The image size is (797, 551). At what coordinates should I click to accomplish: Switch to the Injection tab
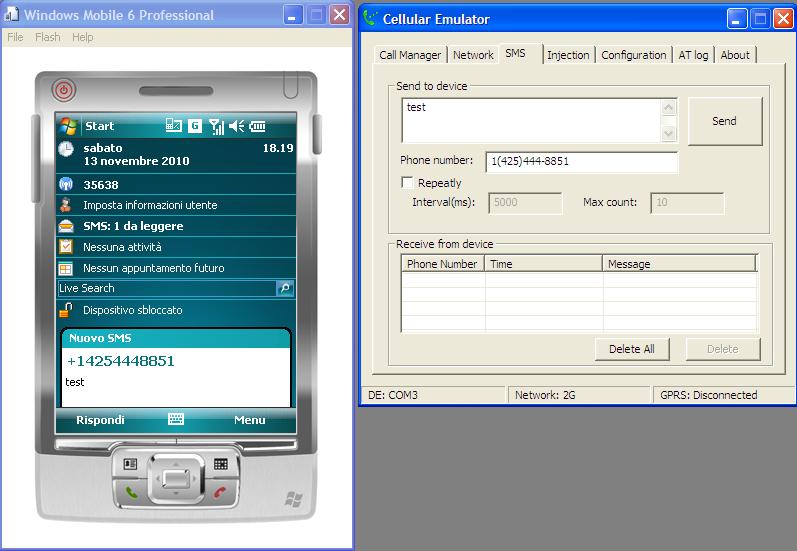click(x=568, y=55)
